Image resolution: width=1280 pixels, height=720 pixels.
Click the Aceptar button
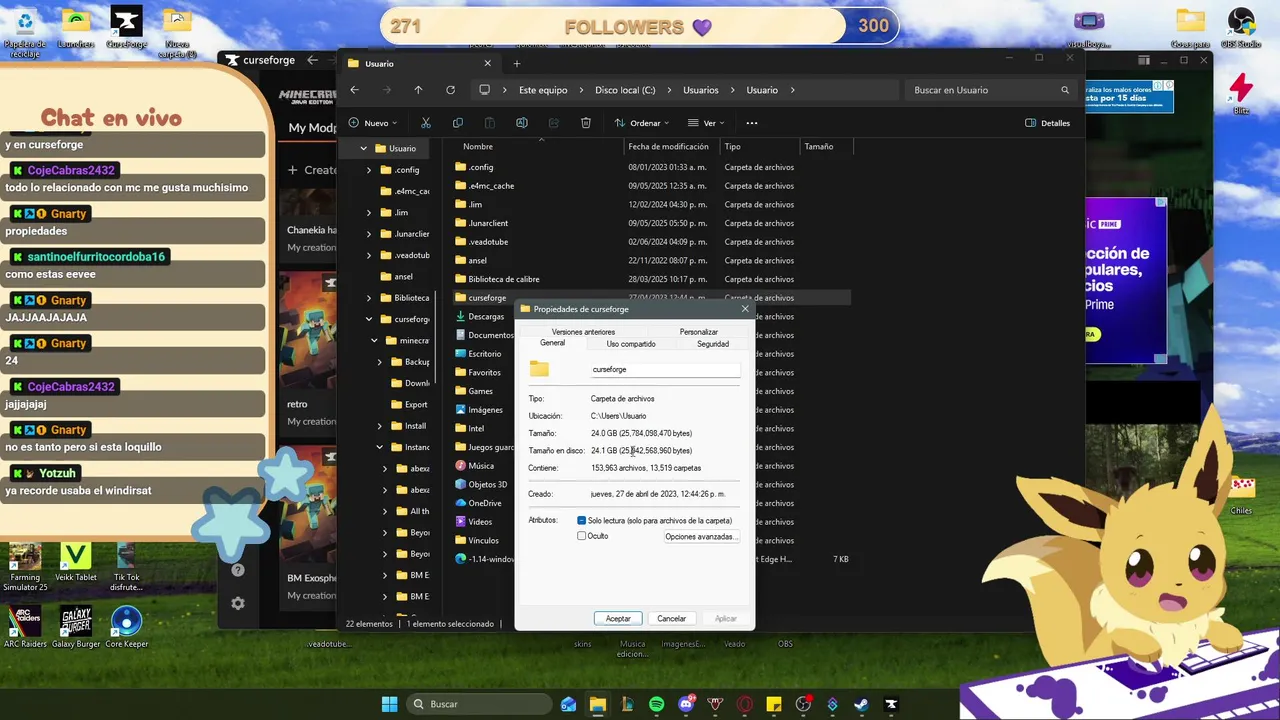point(618,618)
